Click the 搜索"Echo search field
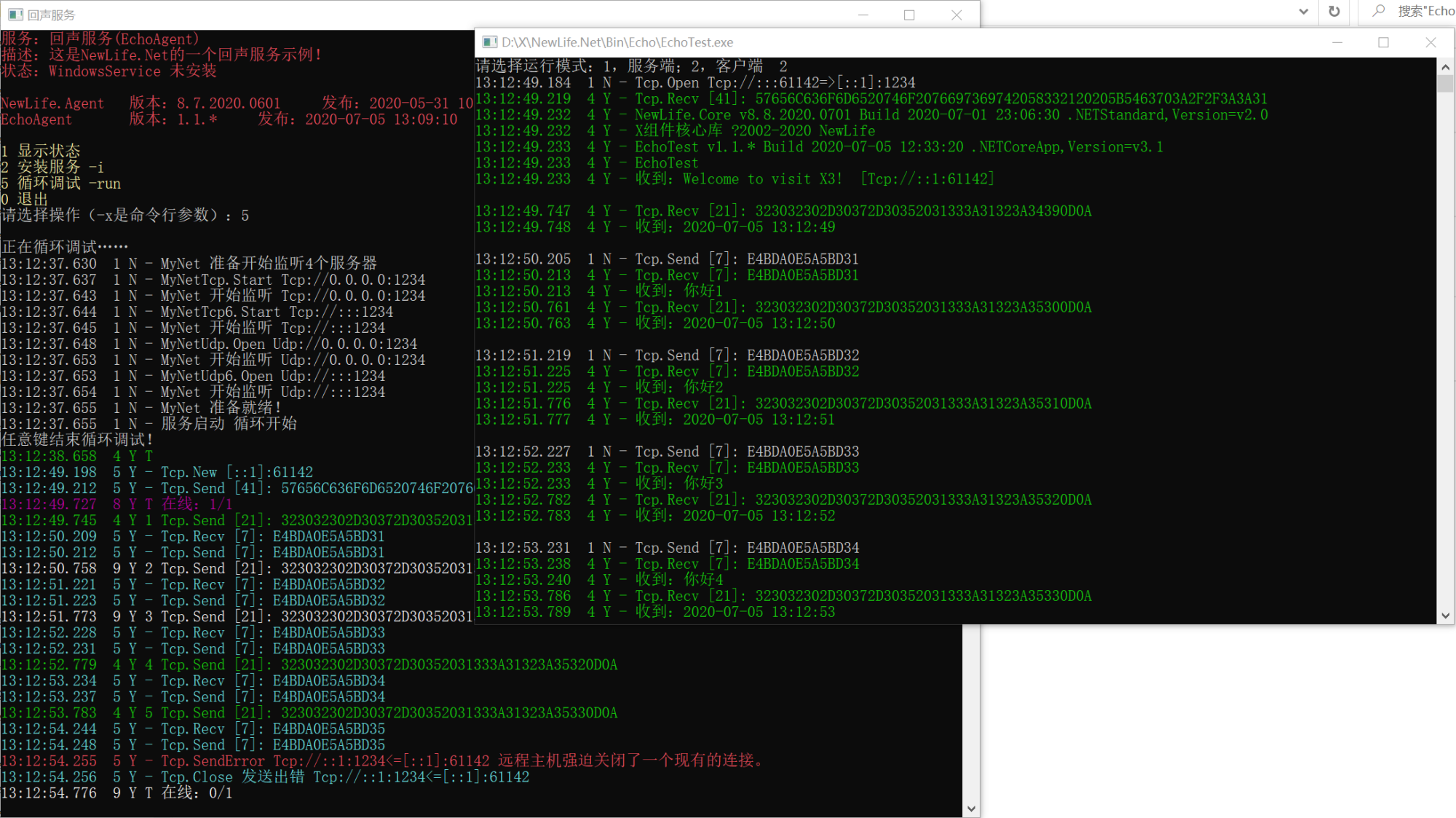 pyautogui.click(x=1425, y=11)
